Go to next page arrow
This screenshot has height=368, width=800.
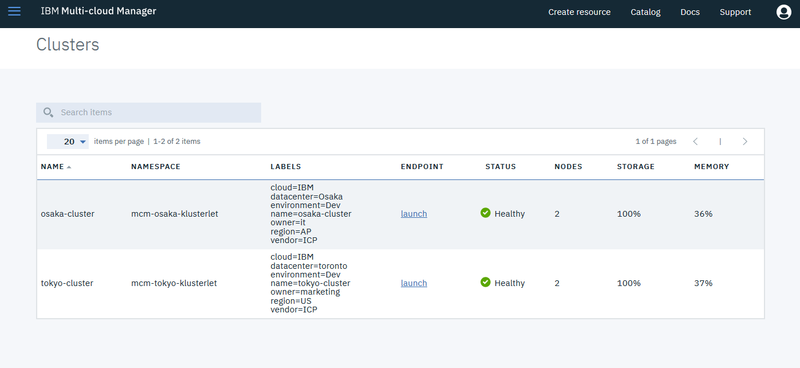745,141
